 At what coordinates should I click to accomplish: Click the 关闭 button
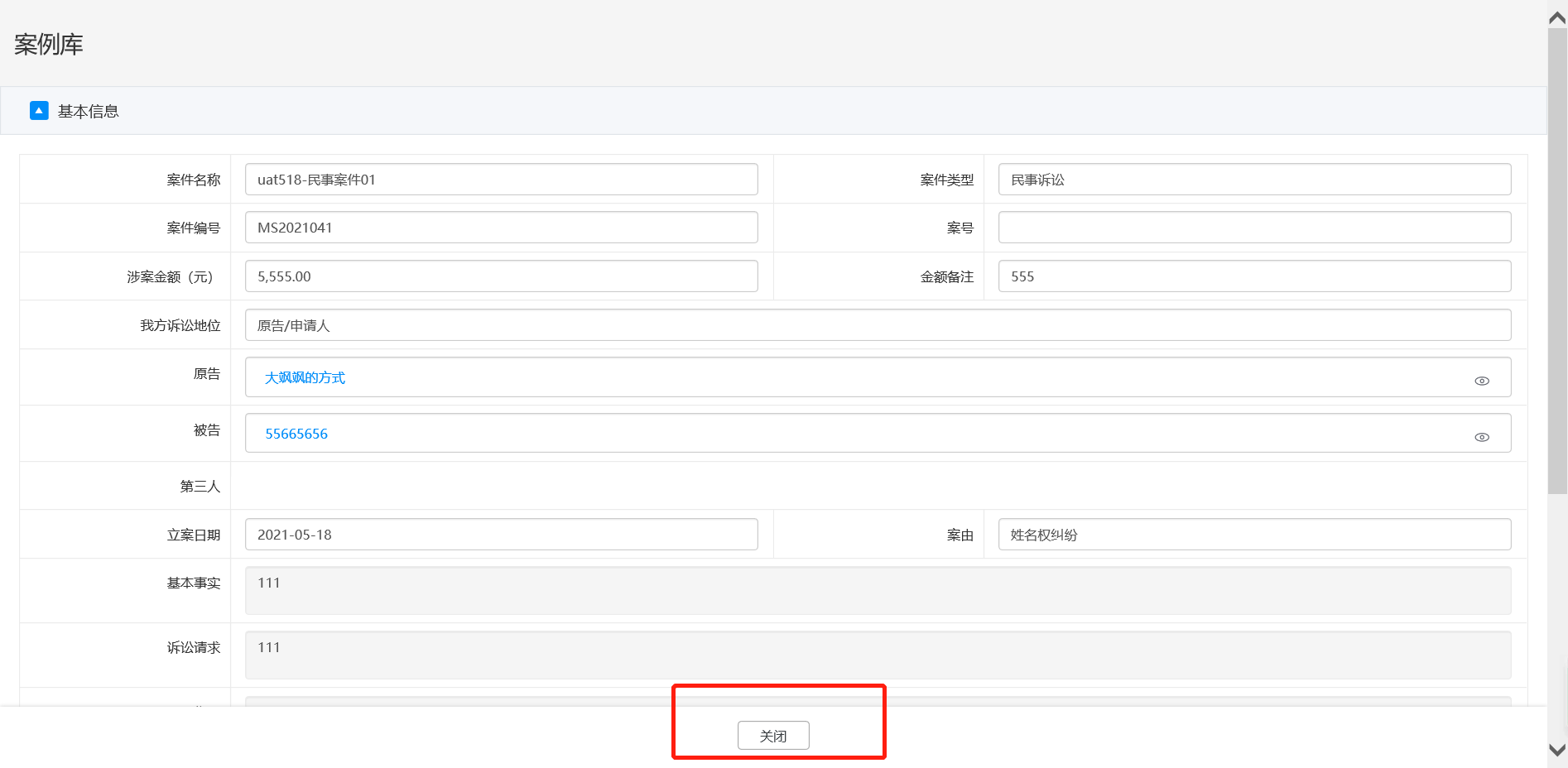pyautogui.click(x=772, y=736)
